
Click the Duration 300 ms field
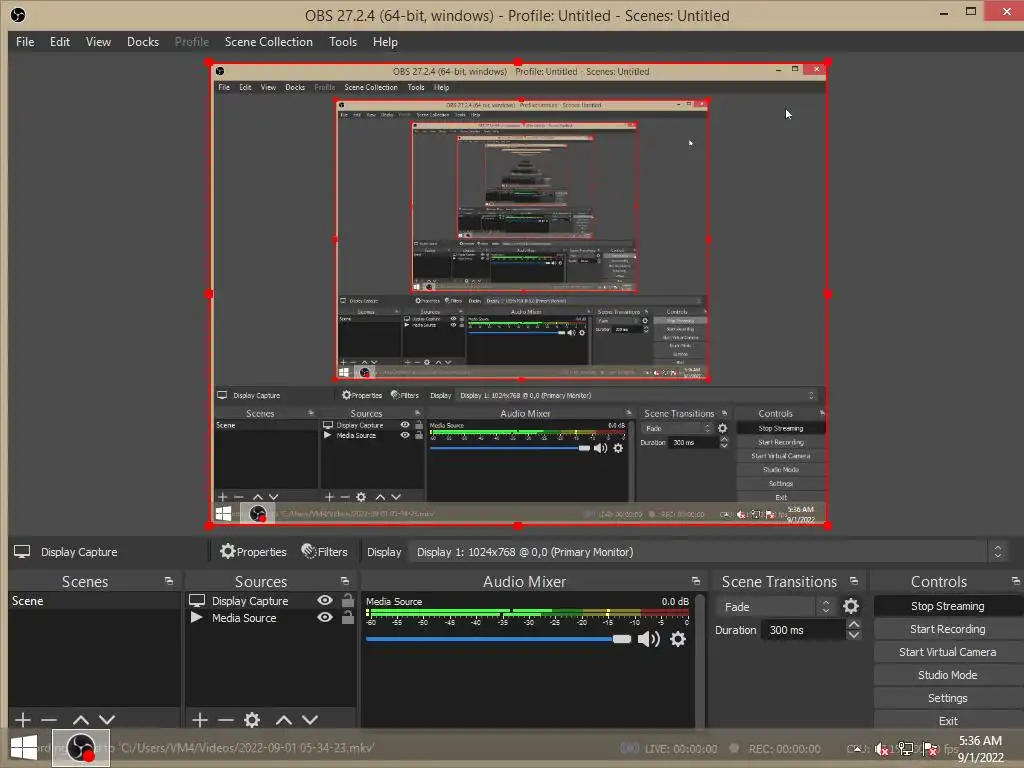pyautogui.click(x=803, y=630)
